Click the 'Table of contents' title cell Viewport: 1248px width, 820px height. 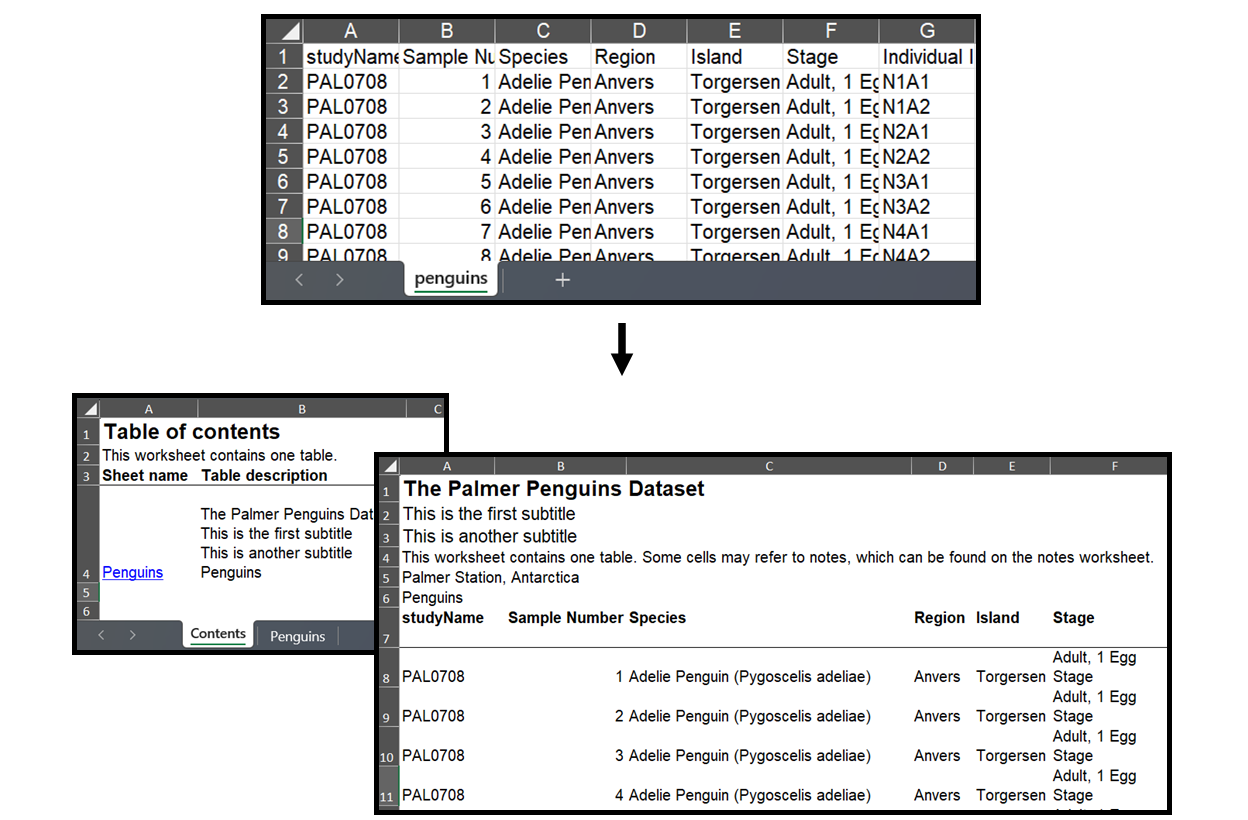[192, 432]
